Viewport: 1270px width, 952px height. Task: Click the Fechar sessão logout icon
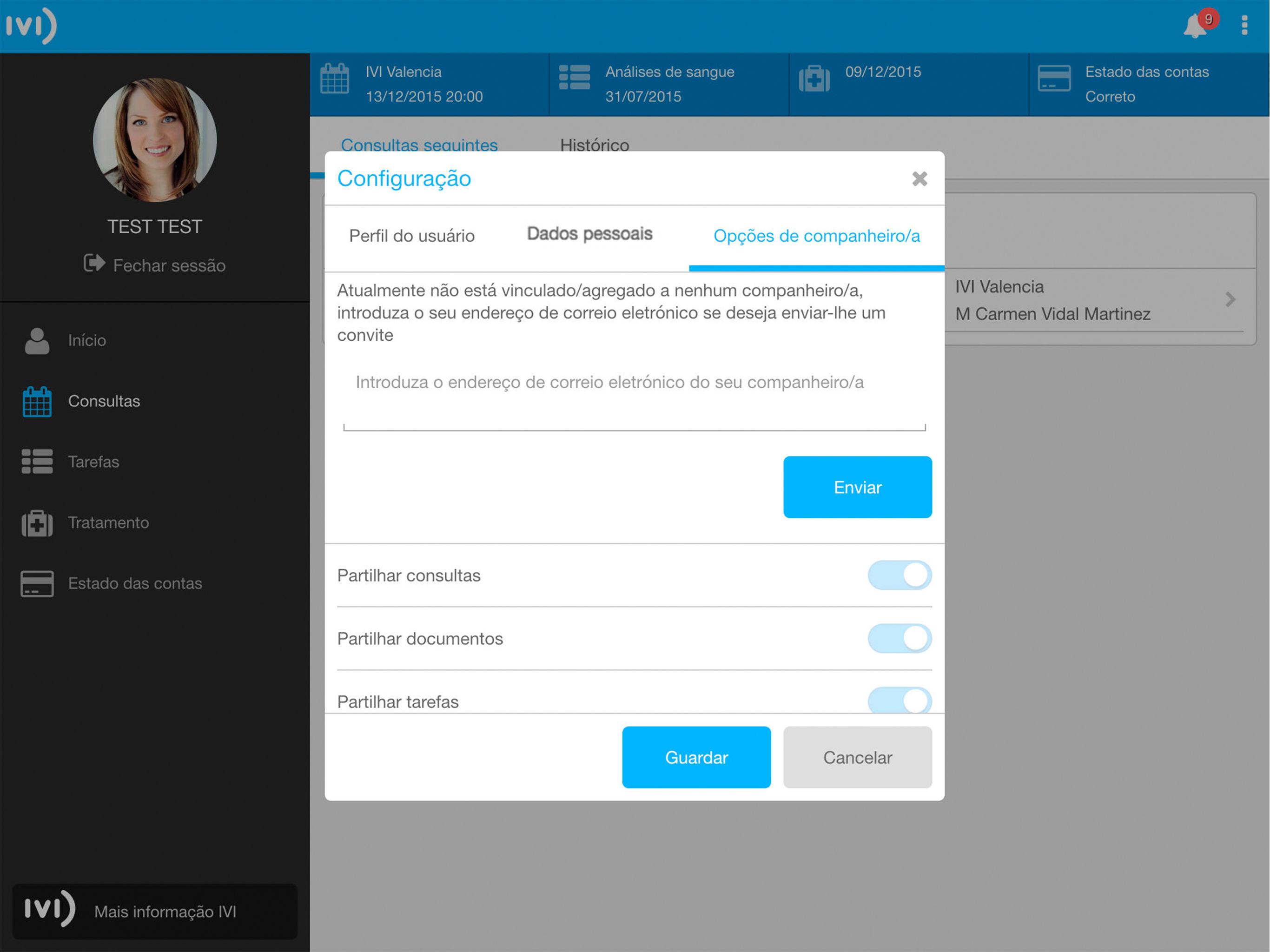(x=94, y=264)
